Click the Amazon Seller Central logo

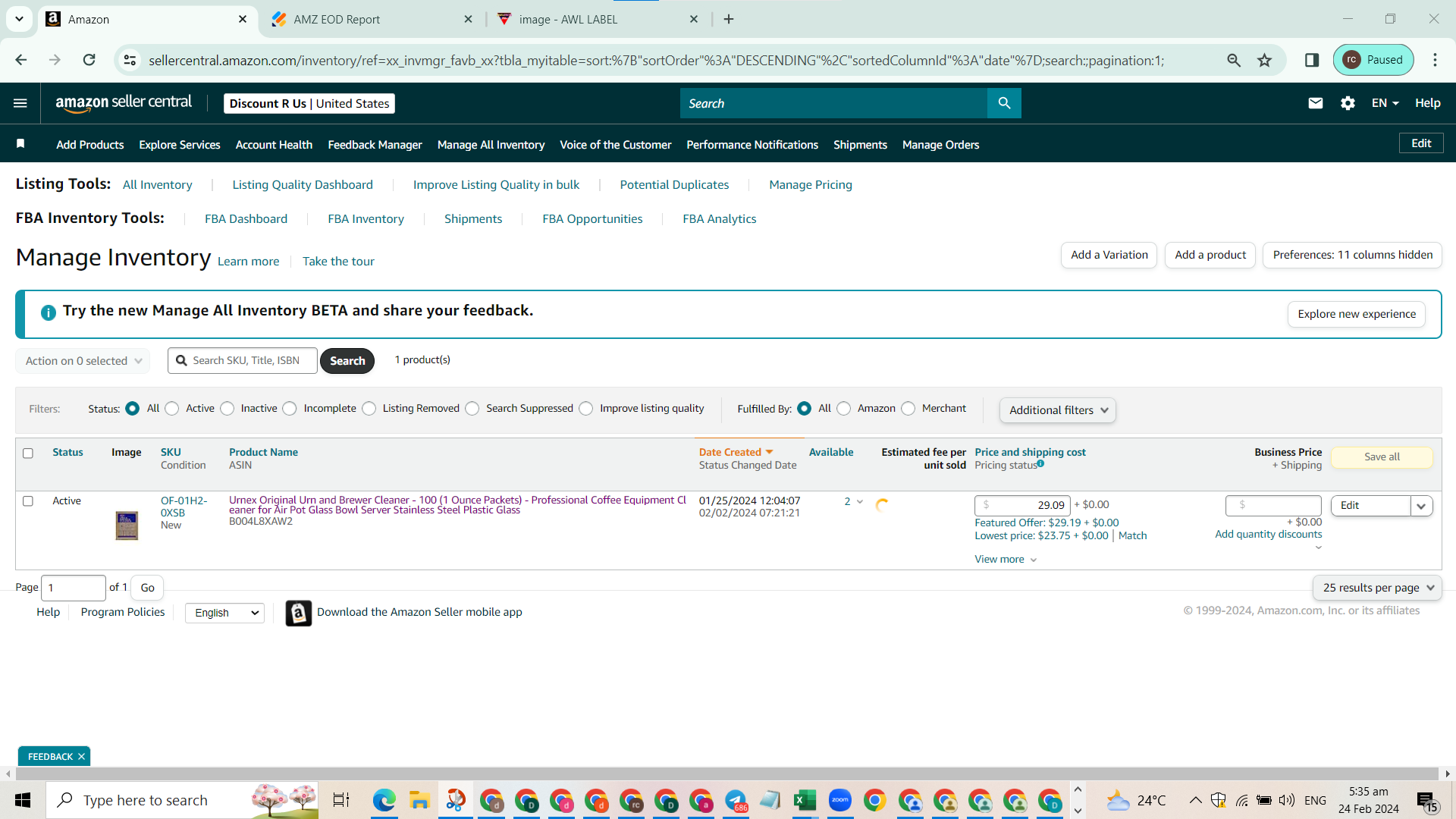pos(124,103)
